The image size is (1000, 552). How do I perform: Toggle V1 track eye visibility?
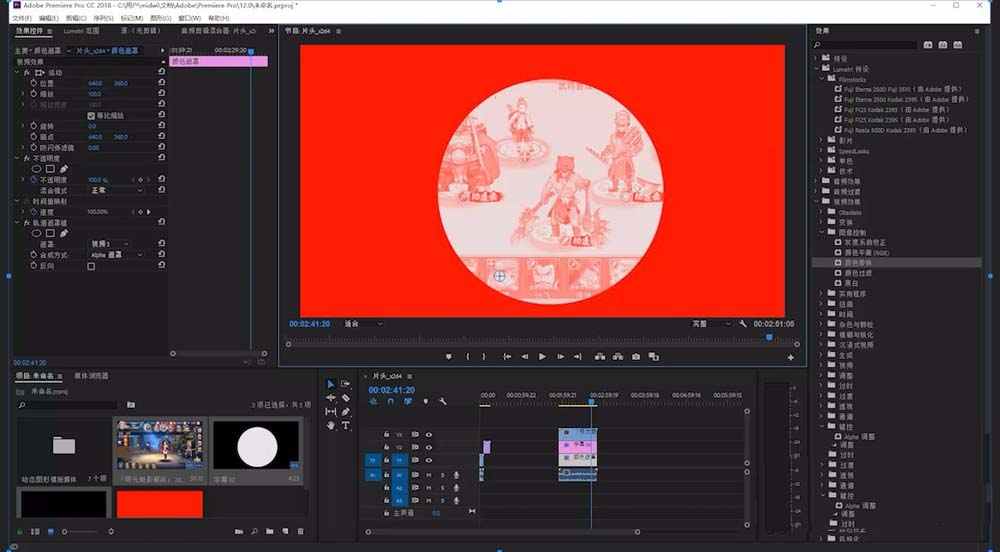(429, 460)
